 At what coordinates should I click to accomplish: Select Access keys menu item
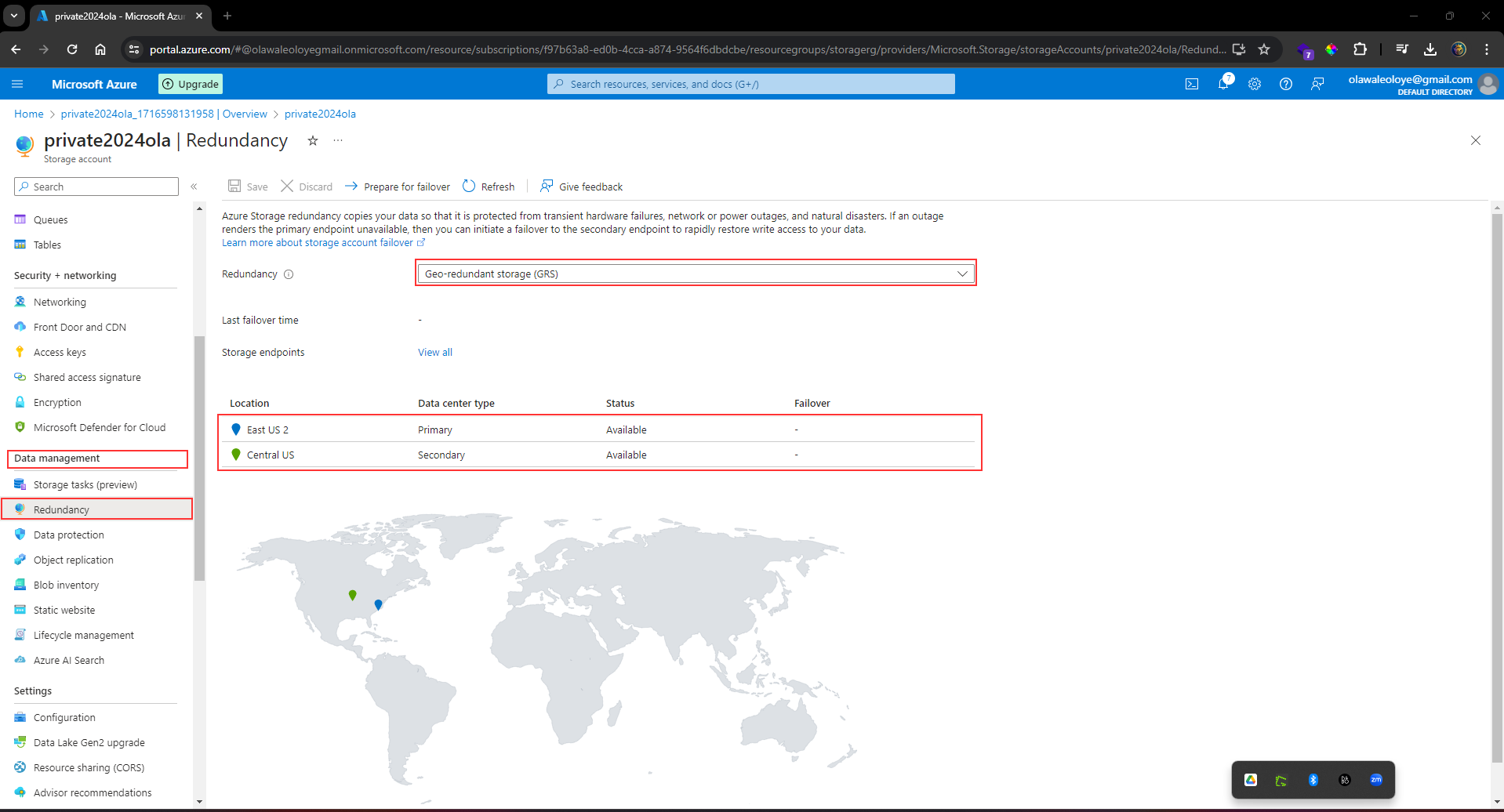coord(60,352)
